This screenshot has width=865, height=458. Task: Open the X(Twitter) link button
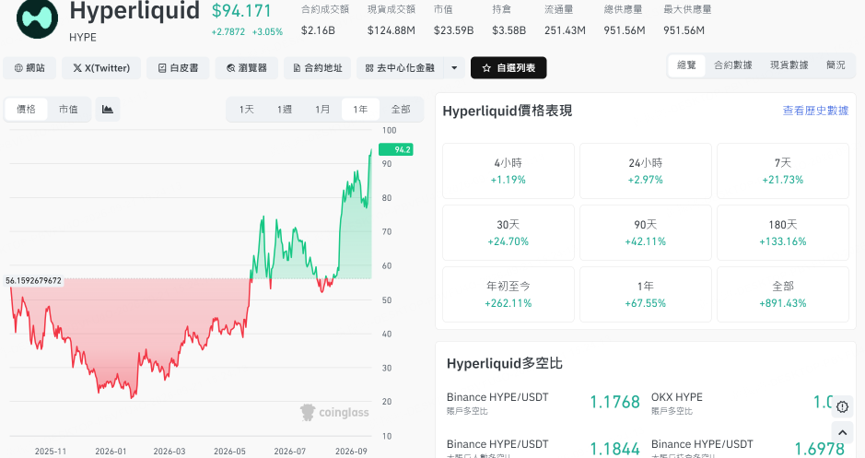(102, 68)
